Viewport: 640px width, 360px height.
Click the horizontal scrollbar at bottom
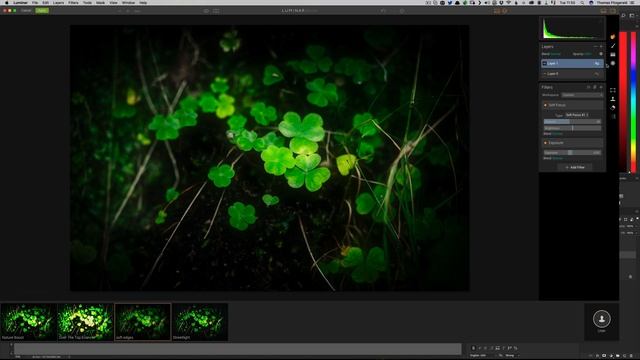pyautogui.click(x=238, y=349)
